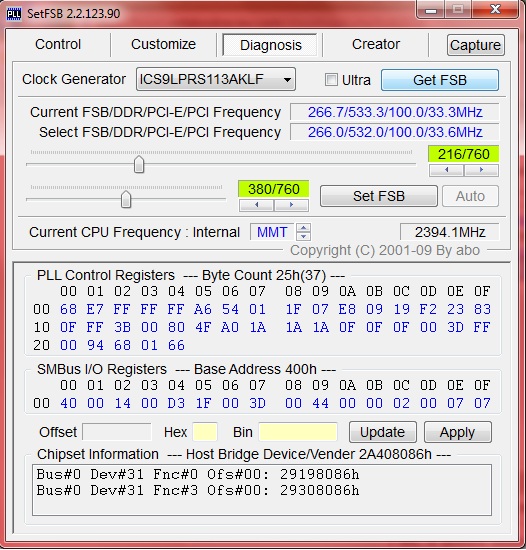Switch to the Customize tab
The width and height of the screenshot is (526, 550).
tap(163, 45)
